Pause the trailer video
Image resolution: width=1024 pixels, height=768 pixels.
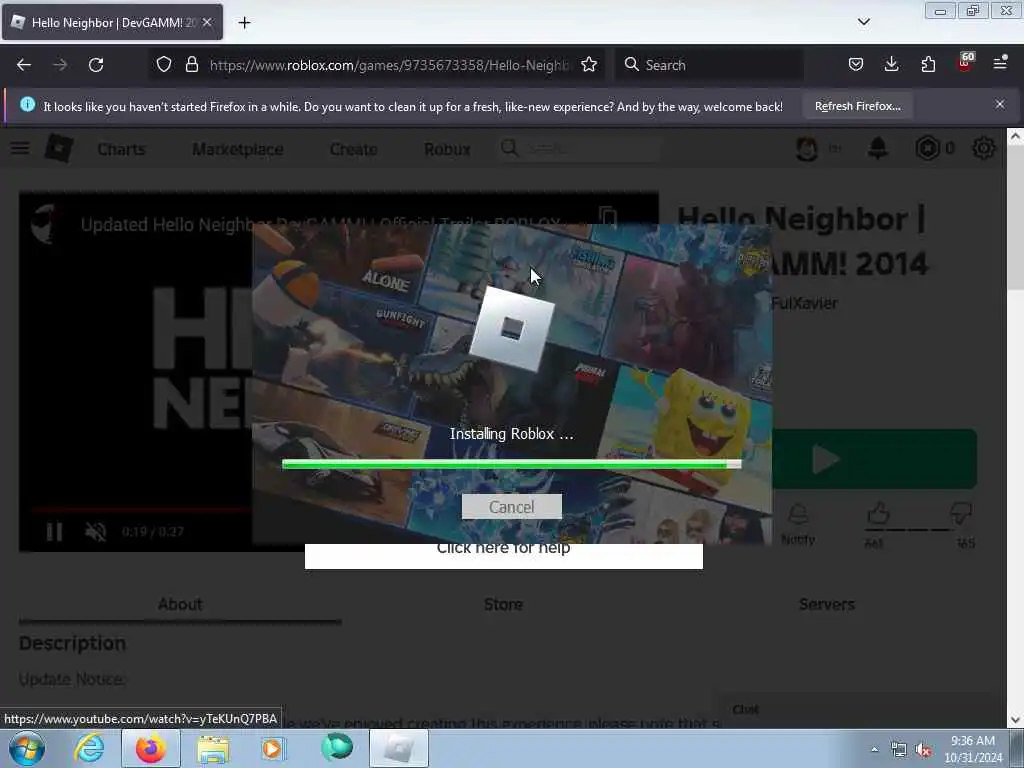(55, 532)
